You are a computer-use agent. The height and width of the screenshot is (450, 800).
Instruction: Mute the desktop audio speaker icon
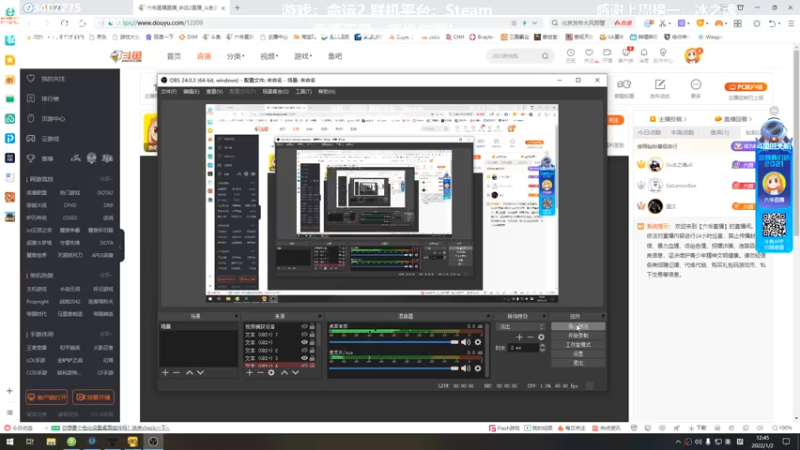466,342
